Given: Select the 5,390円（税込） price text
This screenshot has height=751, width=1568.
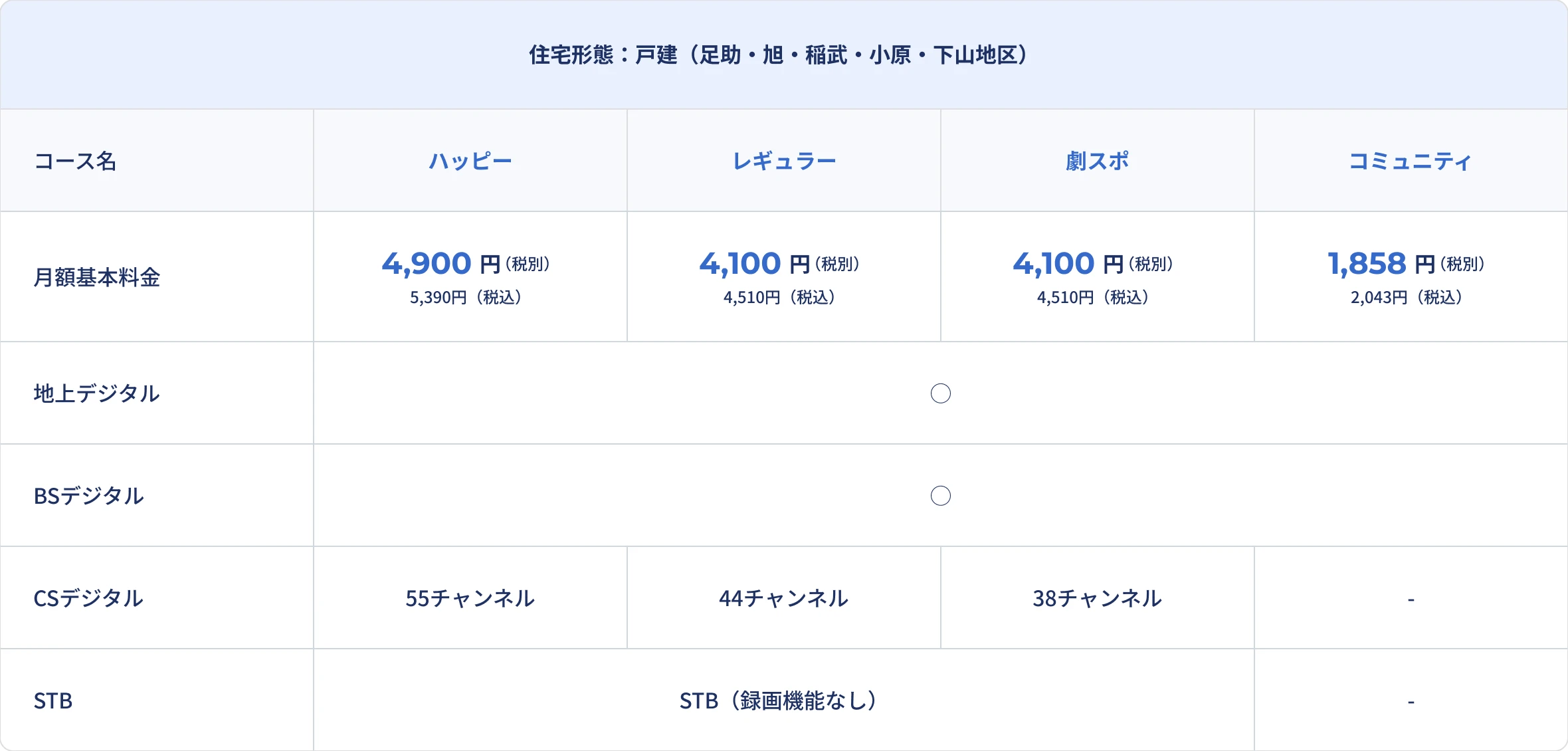Looking at the screenshot, I should [466, 297].
